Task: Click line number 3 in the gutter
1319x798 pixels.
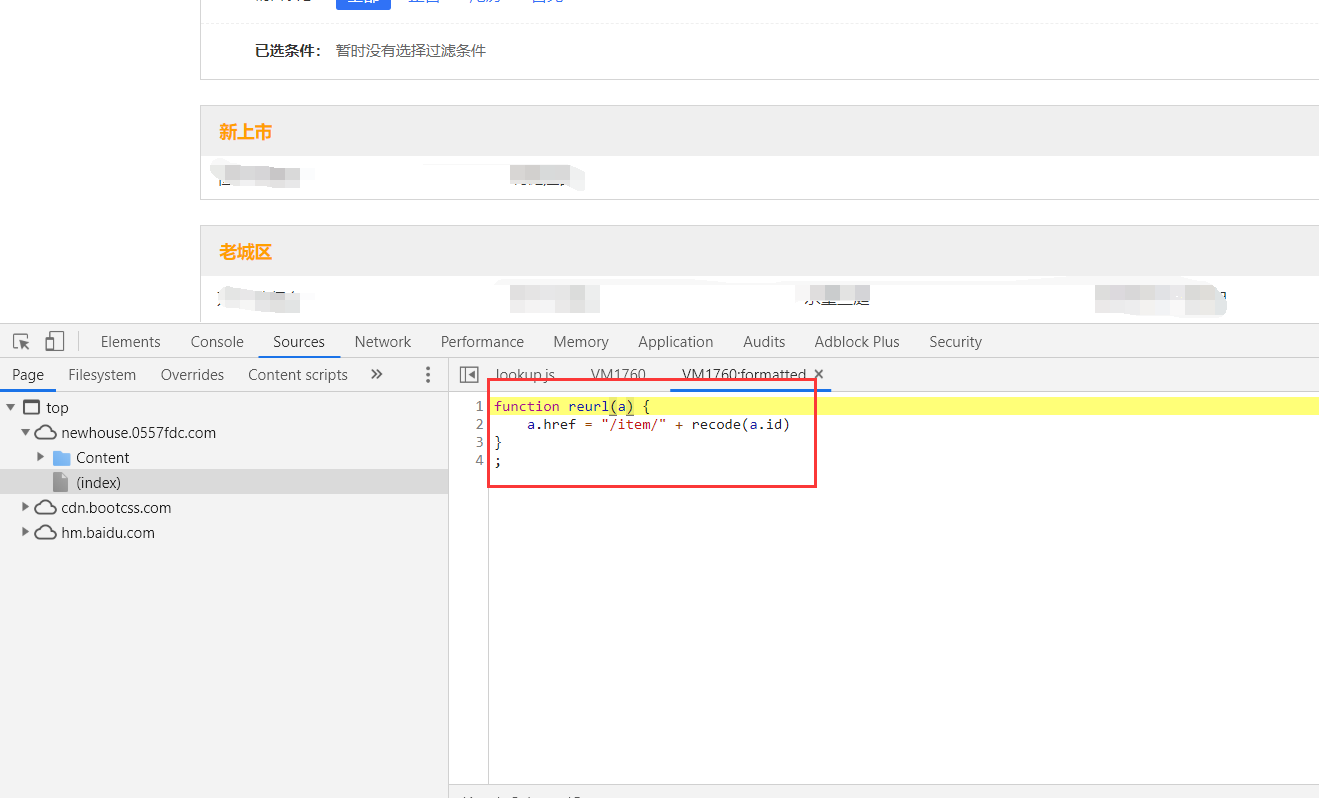Action: [x=479, y=442]
